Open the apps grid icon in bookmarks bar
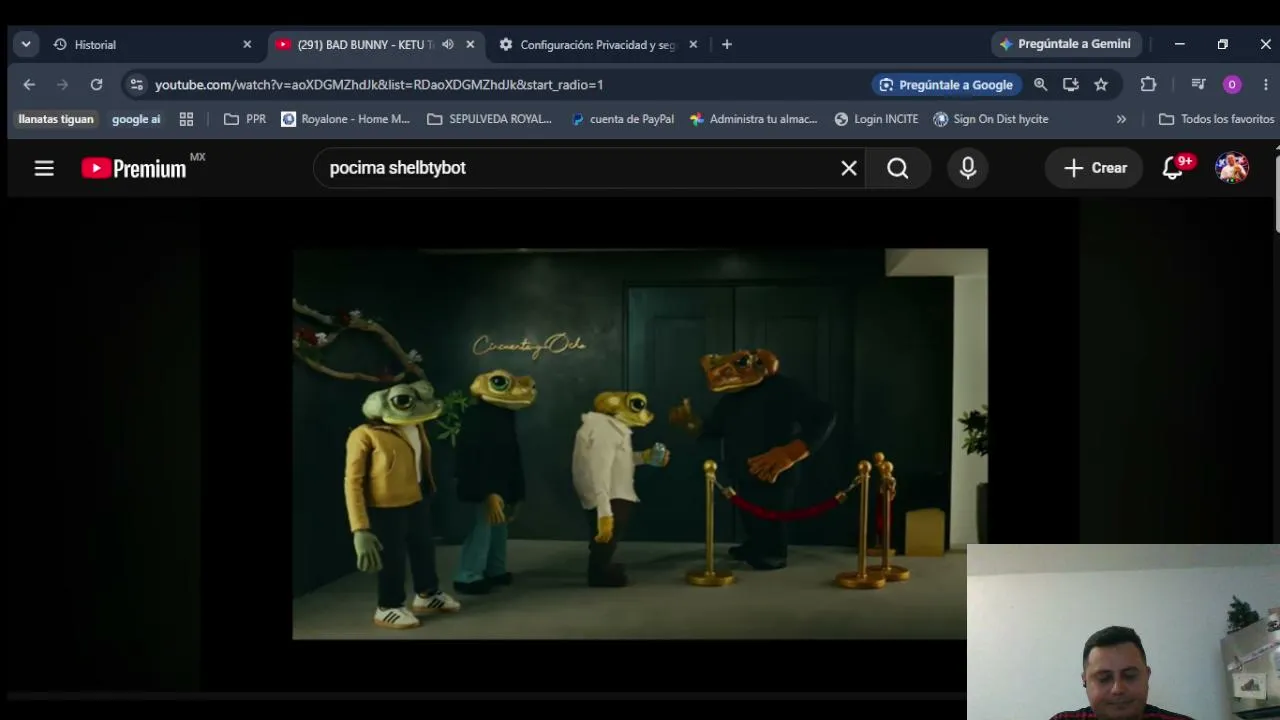The width and height of the screenshot is (1280, 720). (x=186, y=119)
